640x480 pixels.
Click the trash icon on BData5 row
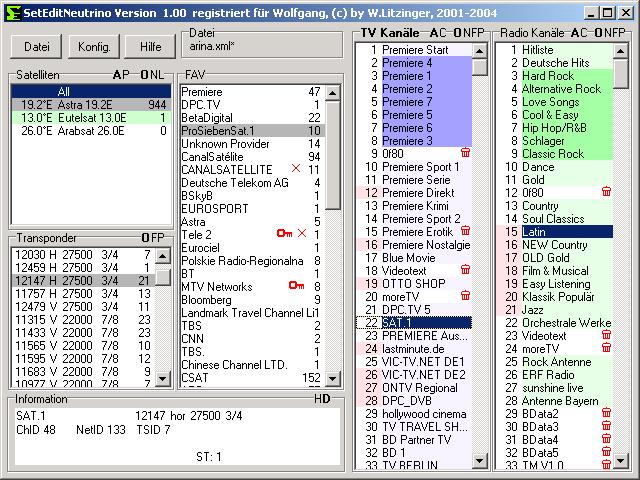click(607, 452)
